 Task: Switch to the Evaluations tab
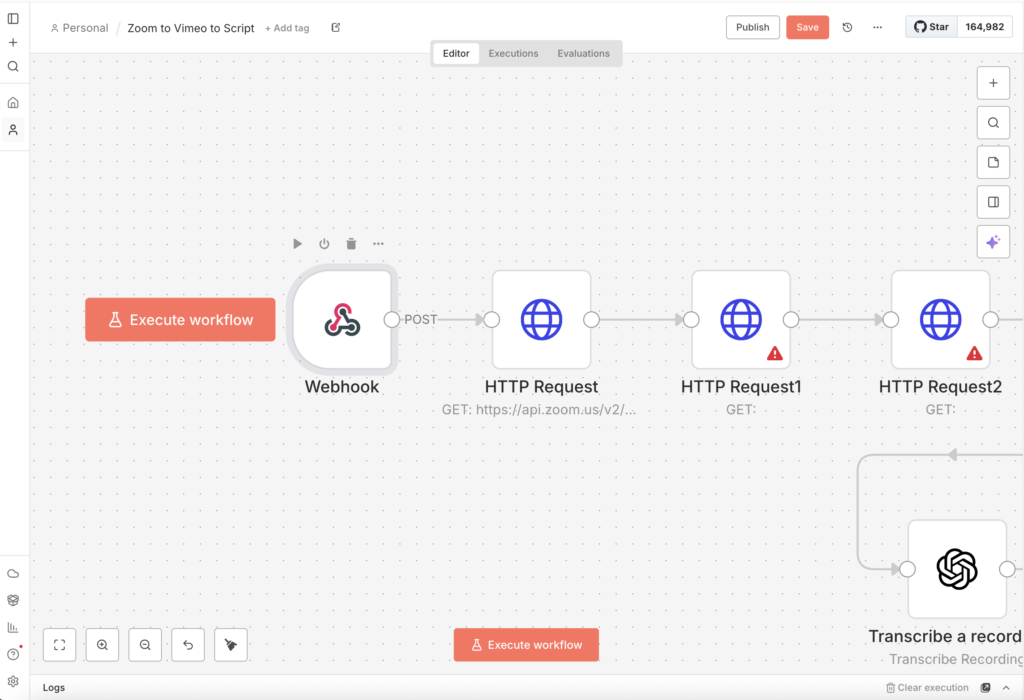click(584, 53)
